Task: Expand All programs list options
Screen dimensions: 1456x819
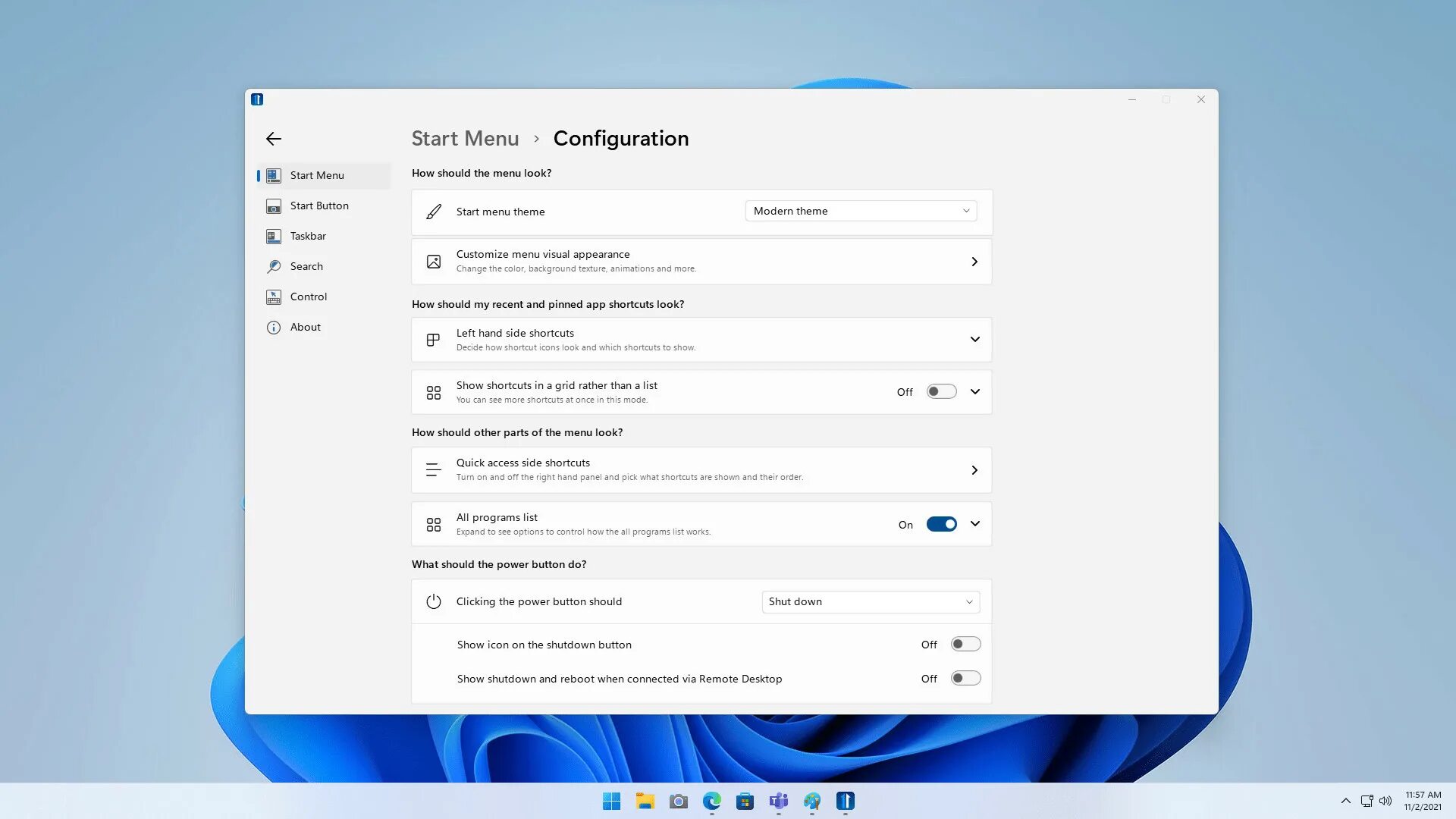Action: [975, 523]
